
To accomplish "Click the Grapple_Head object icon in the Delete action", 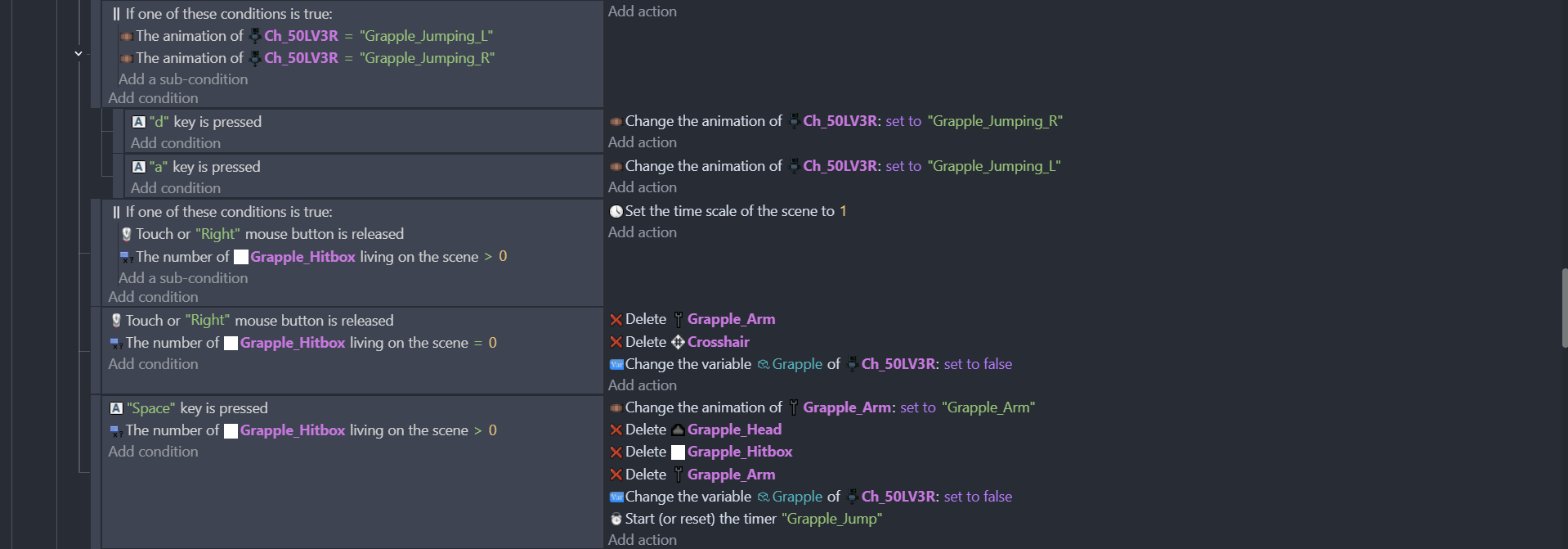I will 678,430.
